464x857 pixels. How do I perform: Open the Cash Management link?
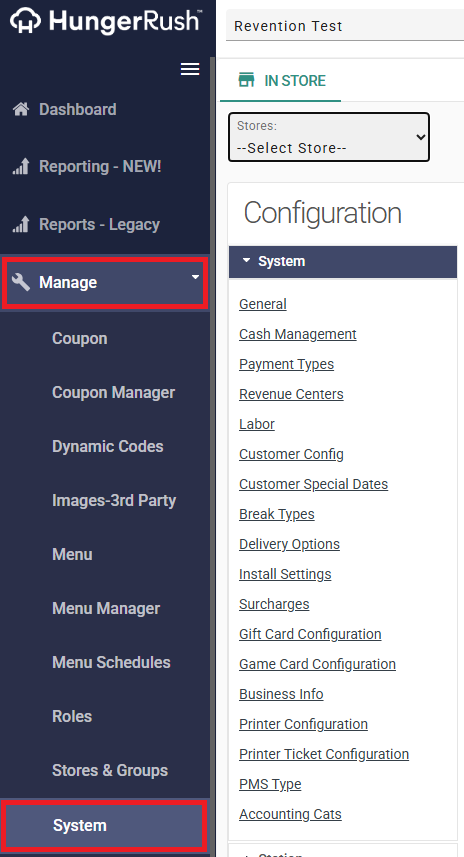297,334
